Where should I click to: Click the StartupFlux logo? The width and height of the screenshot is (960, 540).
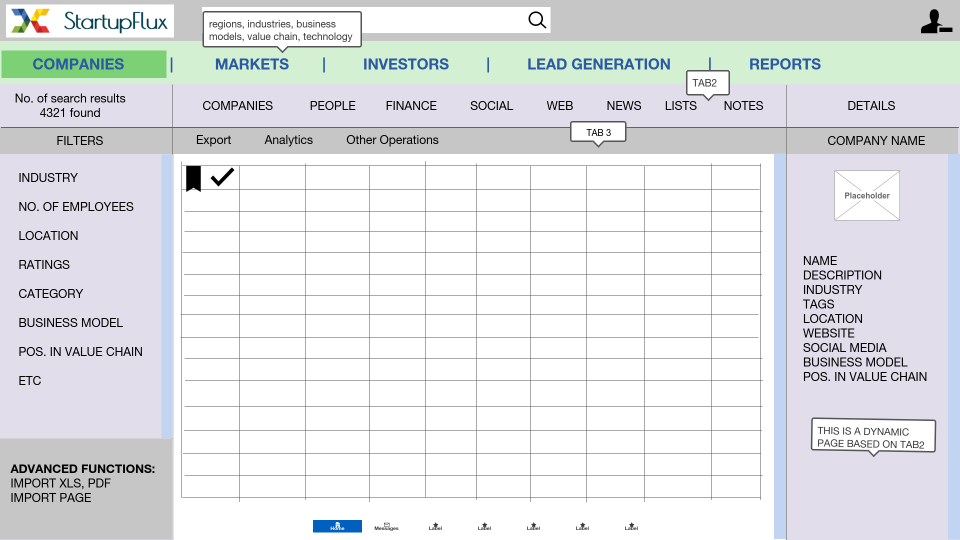point(88,21)
